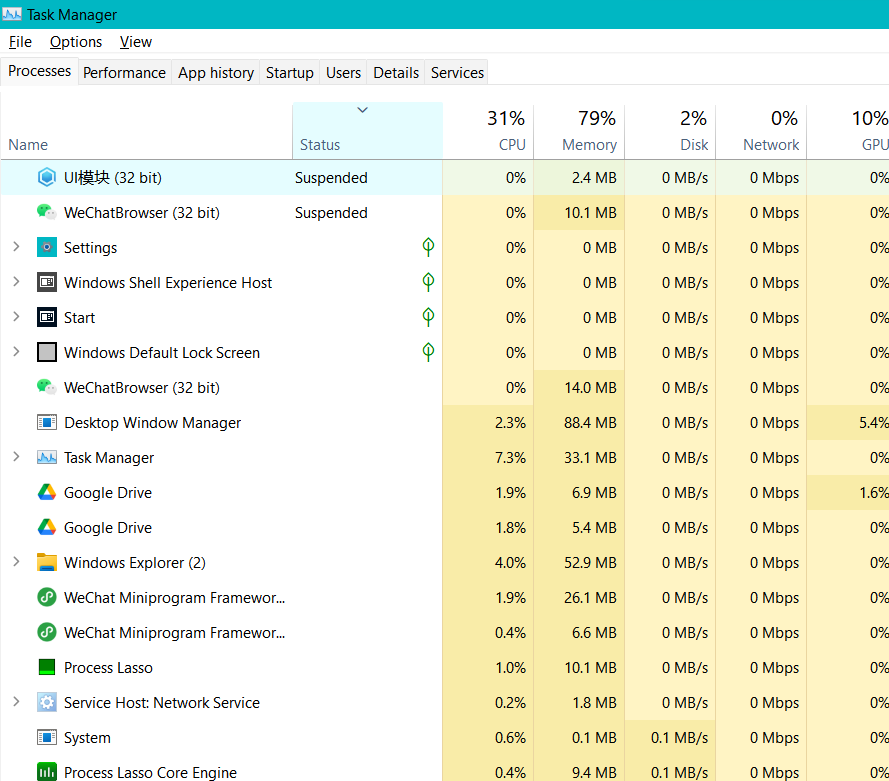Click the WeChatBrowser icon using 14.0 MB

46,388
